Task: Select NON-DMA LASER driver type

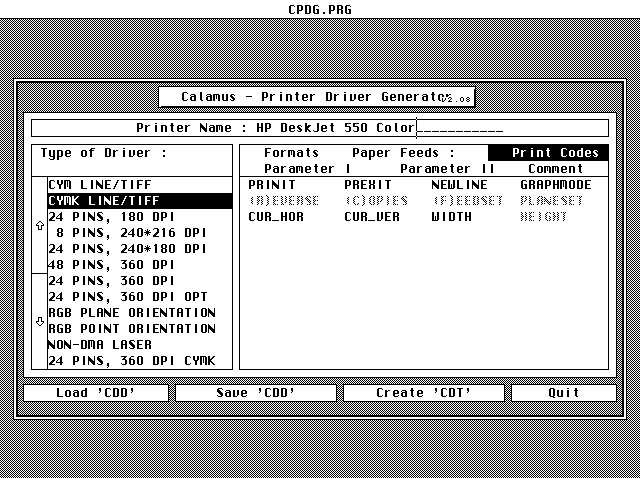Action: 140,345
